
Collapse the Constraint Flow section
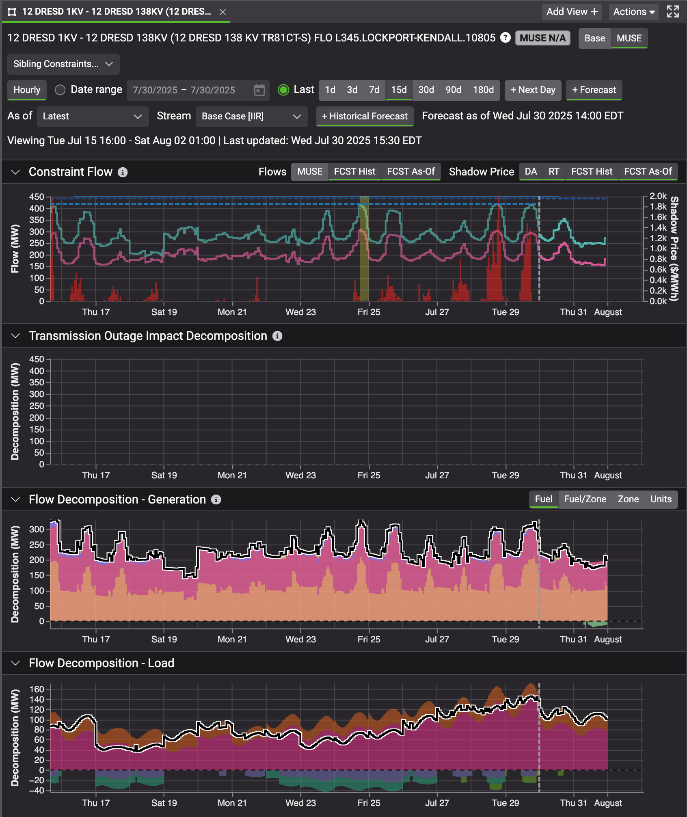[x=15, y=172]
